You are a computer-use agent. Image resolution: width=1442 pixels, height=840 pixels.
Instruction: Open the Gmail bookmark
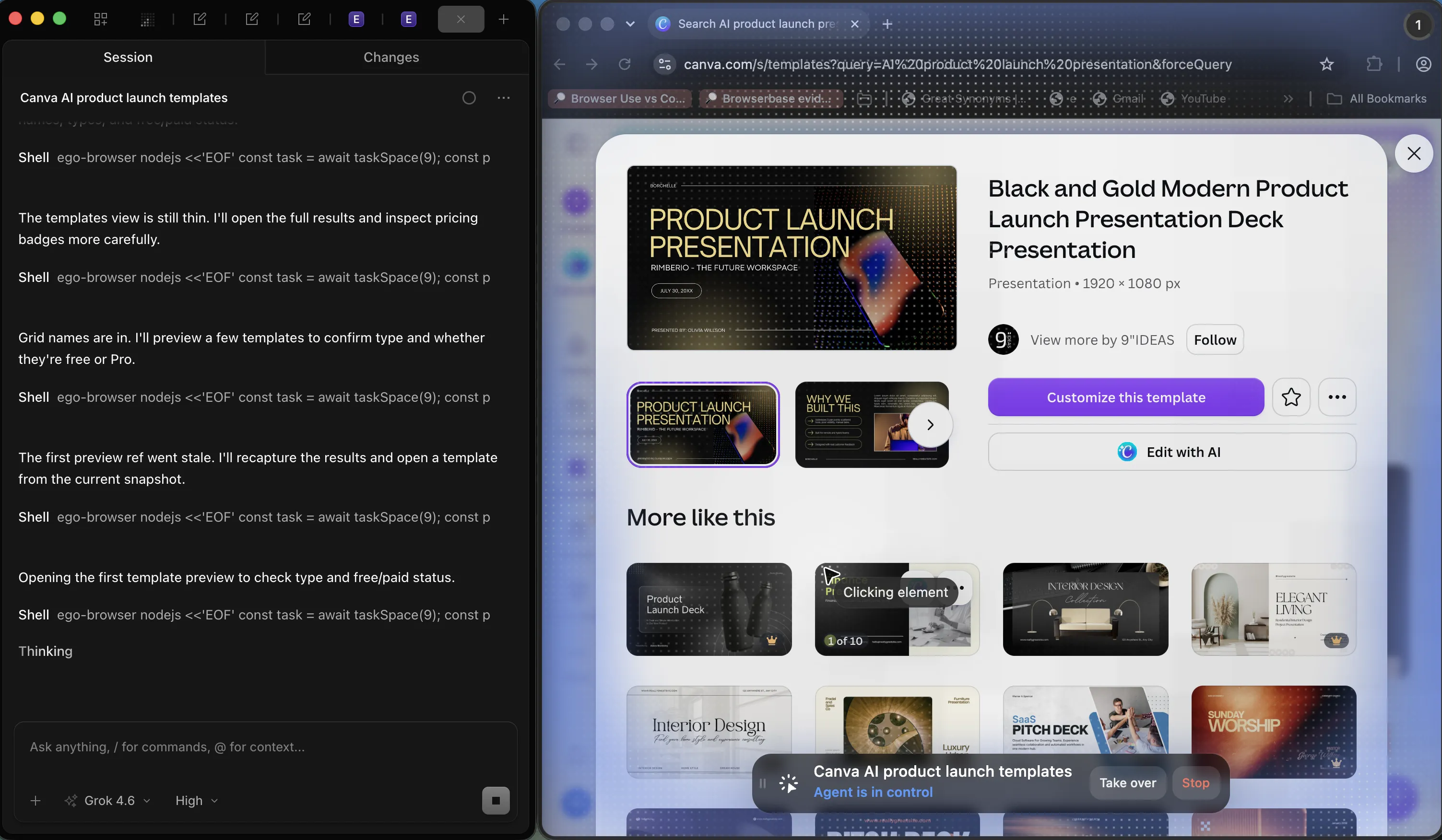1119,98
